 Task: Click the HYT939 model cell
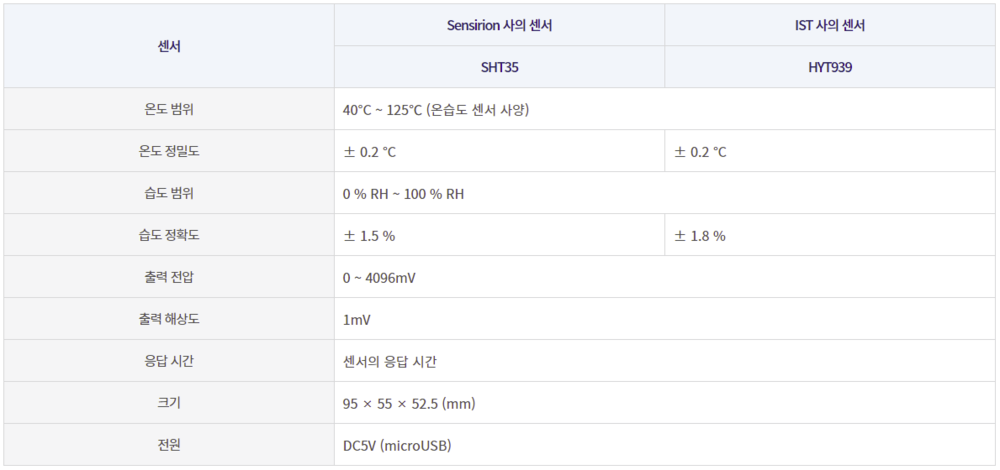829,68
